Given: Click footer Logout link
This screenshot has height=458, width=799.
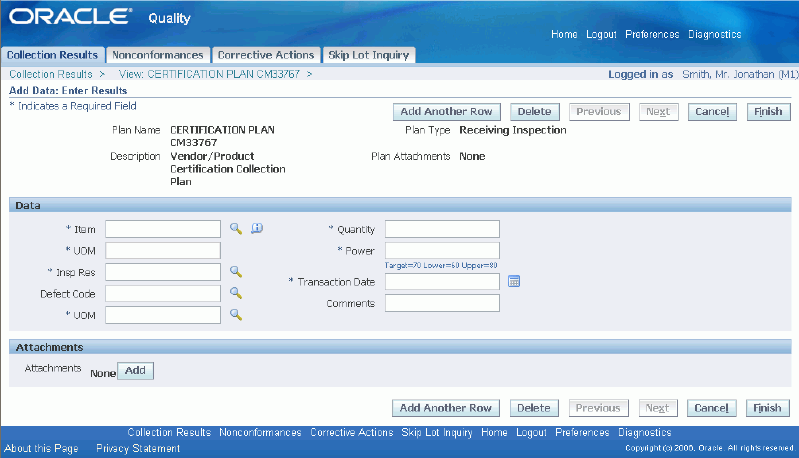Looking at the screenshot, I should 531,433.
